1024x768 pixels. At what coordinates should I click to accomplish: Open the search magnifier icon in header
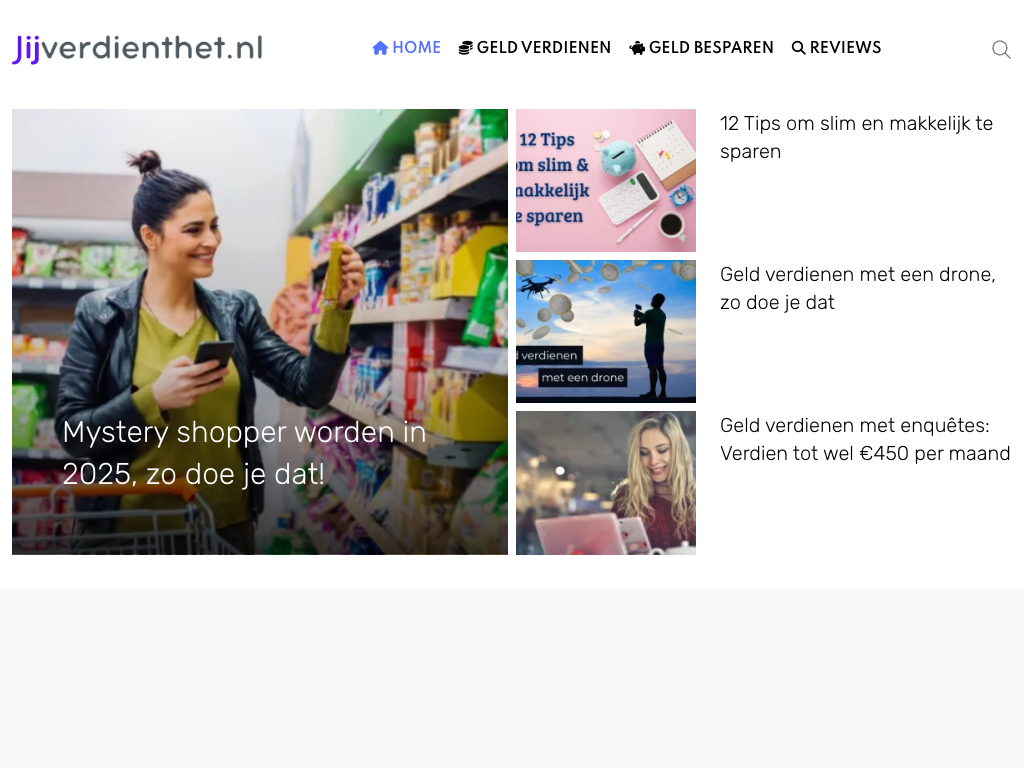click(x=1001, y=50)
